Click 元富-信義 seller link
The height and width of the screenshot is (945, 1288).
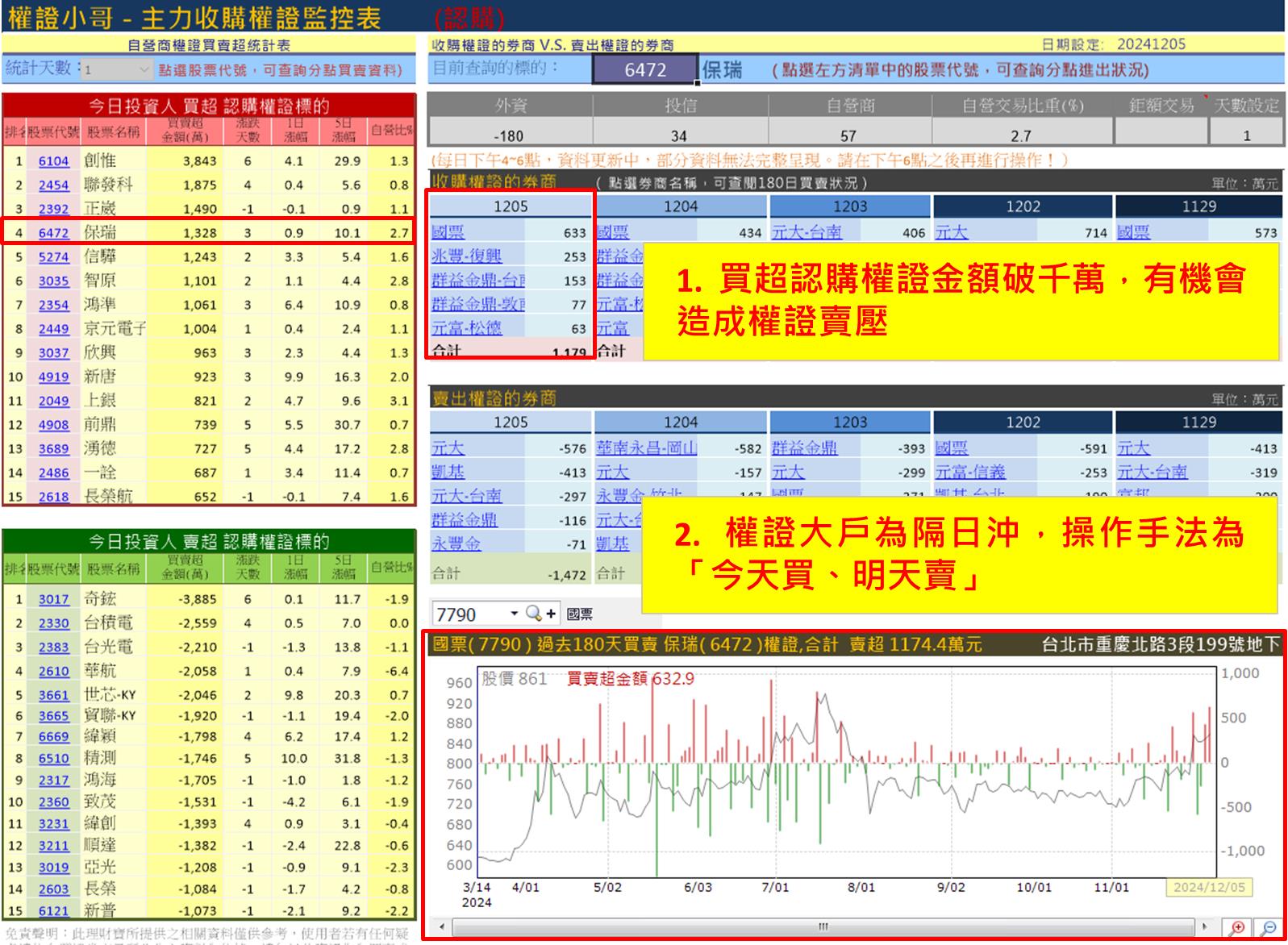[x=970, y=472]
